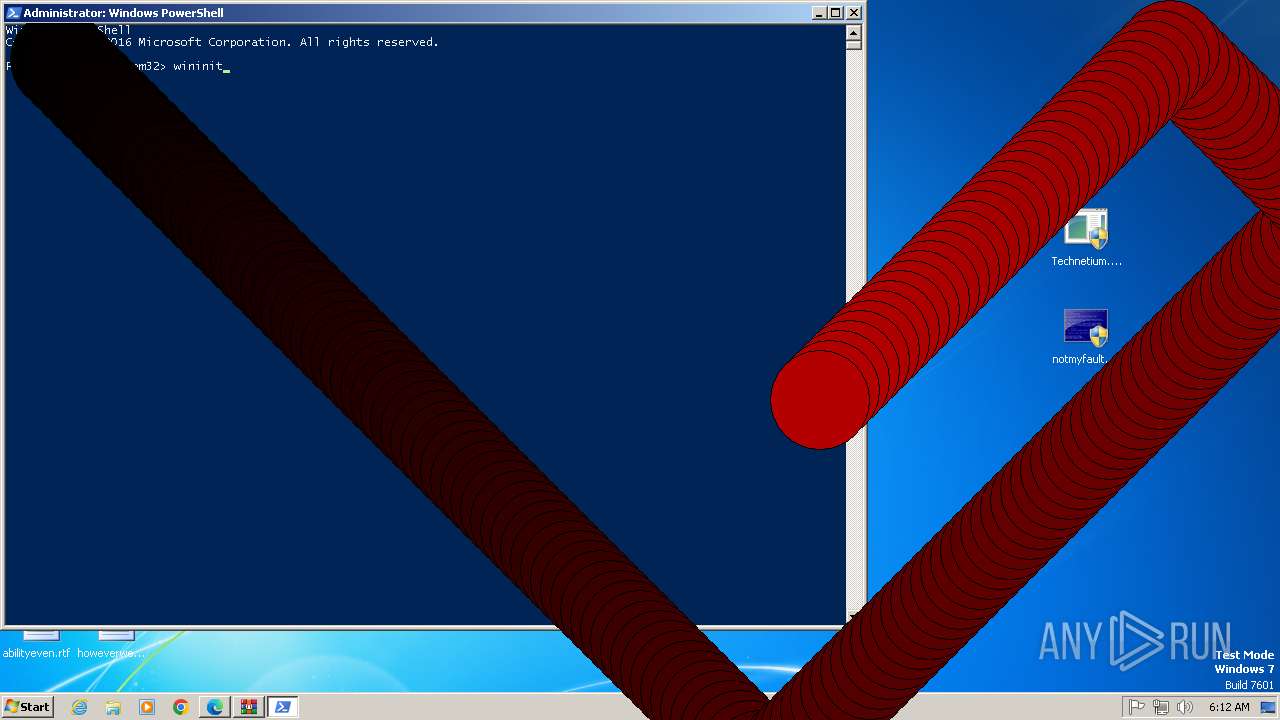
Task: Open the howeverwe desktop file
Action: [x=112, y=645]
